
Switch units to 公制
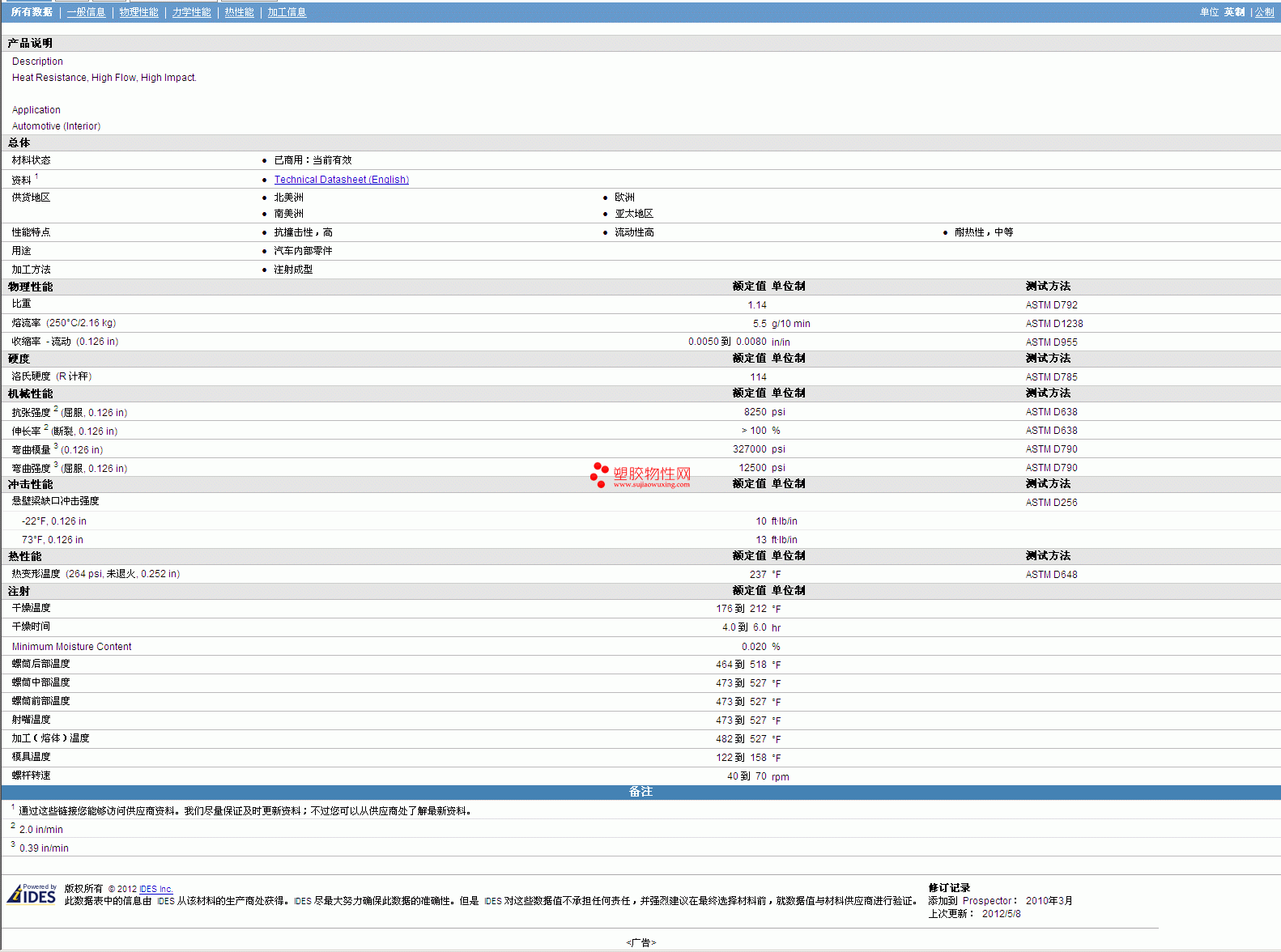tap(1264, 12)
